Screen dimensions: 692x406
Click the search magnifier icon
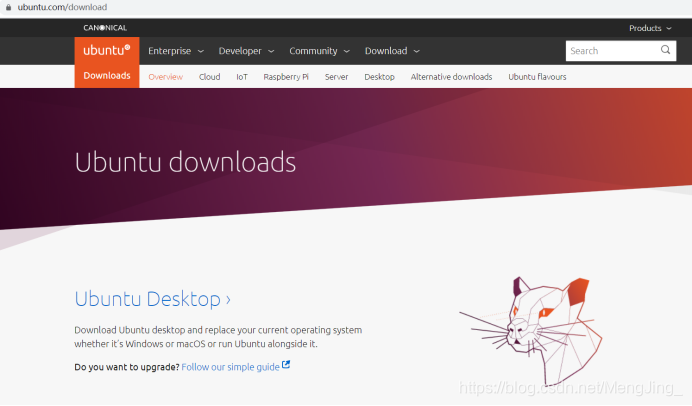[x=665, y=50]
